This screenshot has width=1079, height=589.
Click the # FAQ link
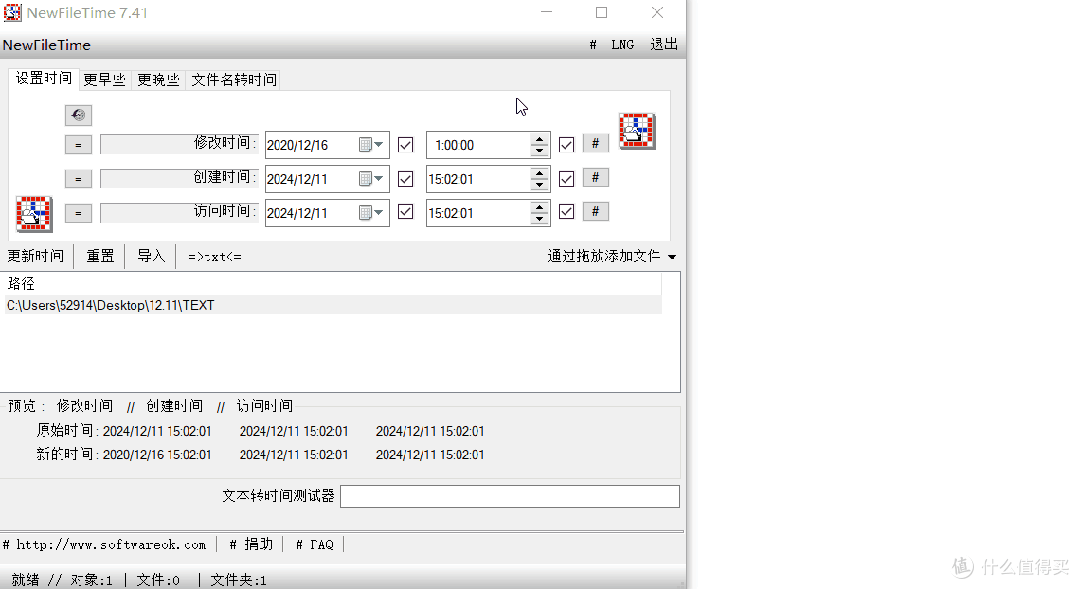tap(314, 544)
